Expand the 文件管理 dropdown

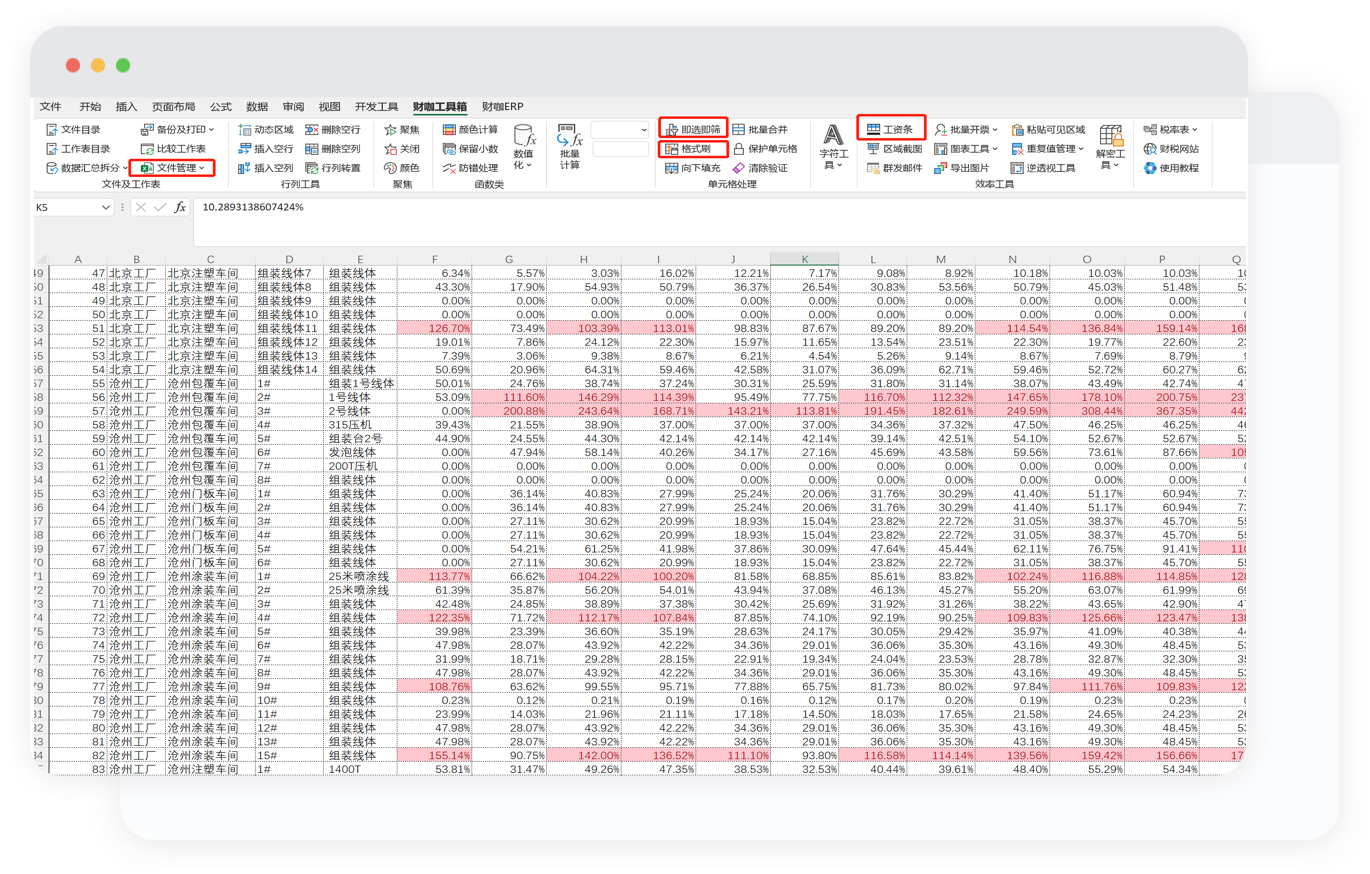point(201,168)
